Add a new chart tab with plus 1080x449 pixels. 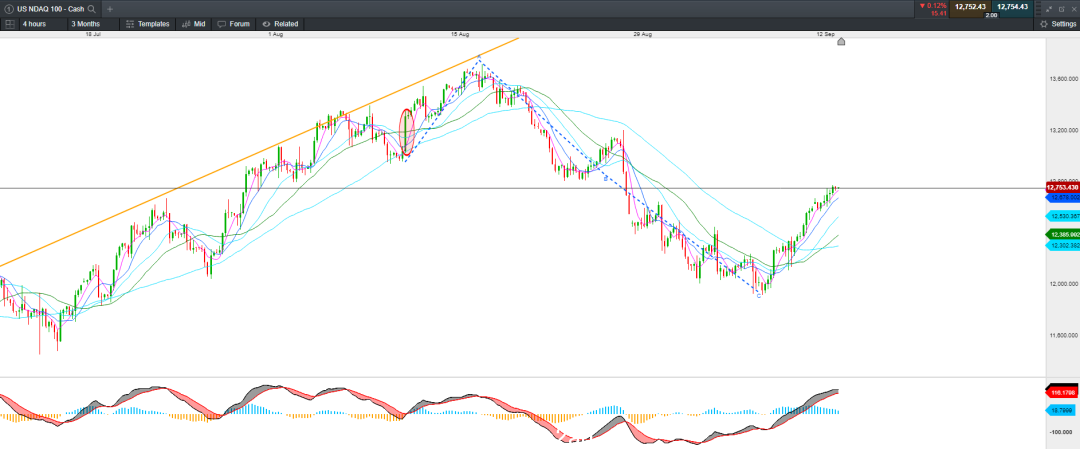tap(110, 9)
